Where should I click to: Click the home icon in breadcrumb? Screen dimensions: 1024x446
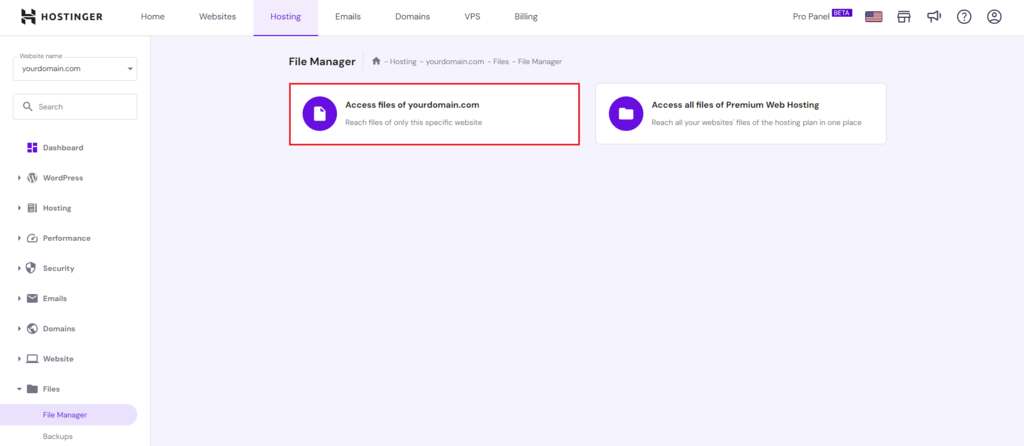[x=376, y=61]
